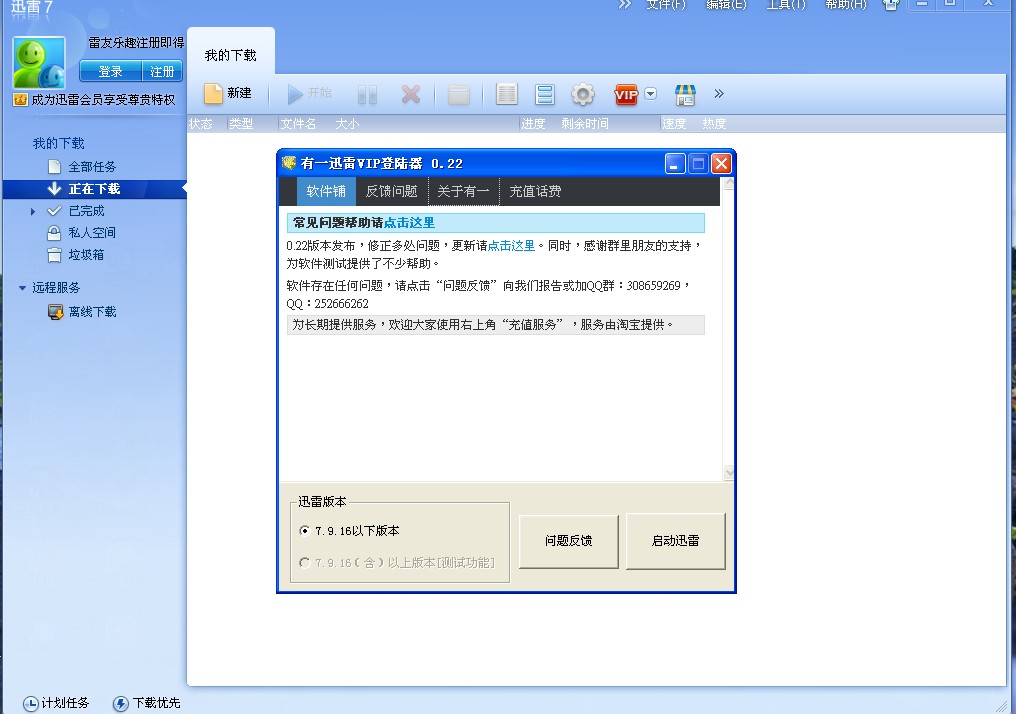Collapse the 远程服务 section arrow
Screen dimensions: 1016x714
[23, 288]
